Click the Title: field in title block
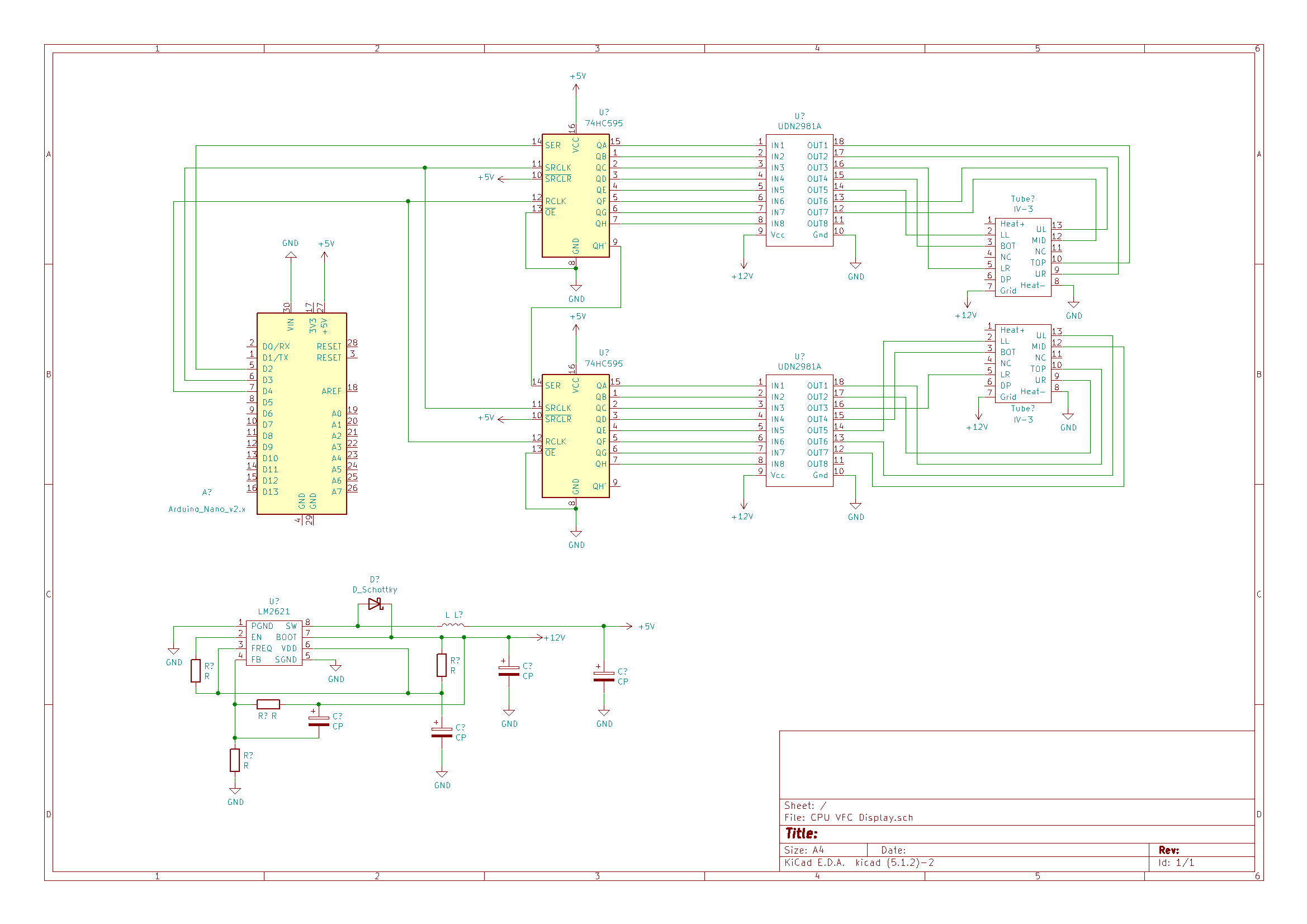 [x=802, y=833]
